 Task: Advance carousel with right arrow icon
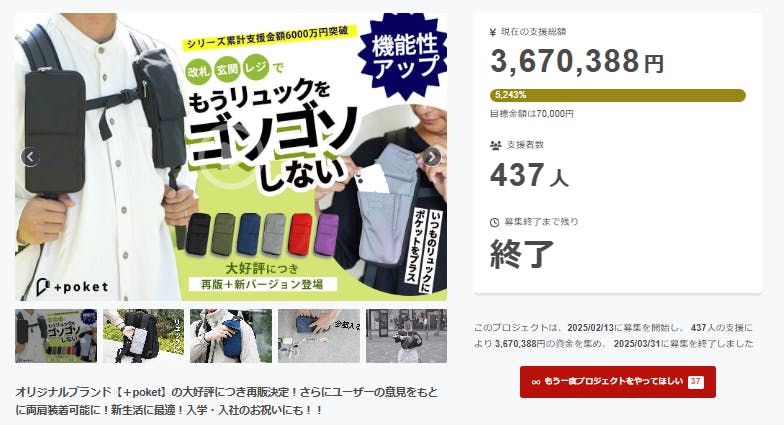click(432, 157)
